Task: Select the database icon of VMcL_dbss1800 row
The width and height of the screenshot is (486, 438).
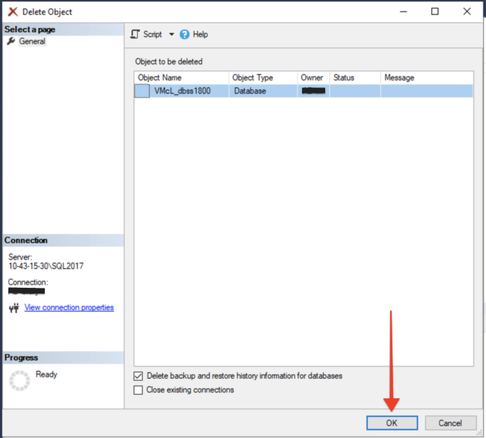Action: tap(142, 91)
